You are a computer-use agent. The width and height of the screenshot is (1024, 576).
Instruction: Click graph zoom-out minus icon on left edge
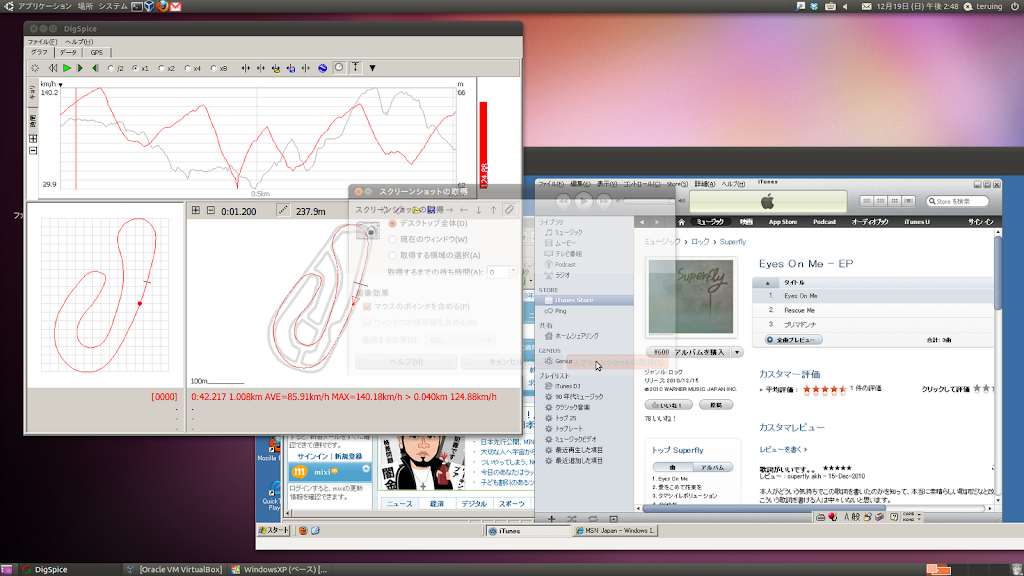[33, 150]
